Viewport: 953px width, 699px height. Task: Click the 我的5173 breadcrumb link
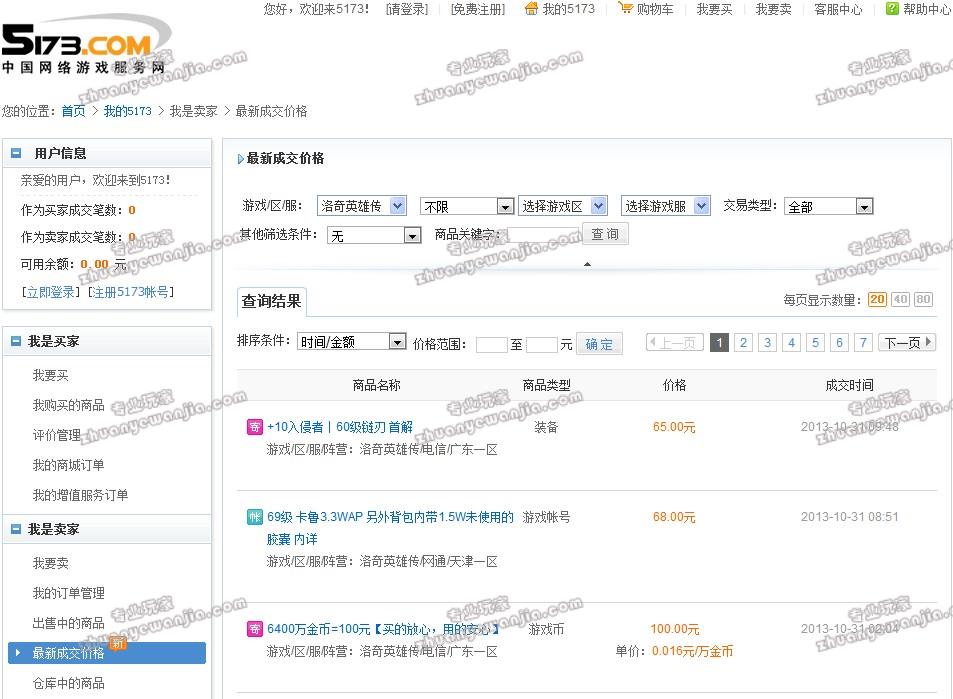click(128, 111)
